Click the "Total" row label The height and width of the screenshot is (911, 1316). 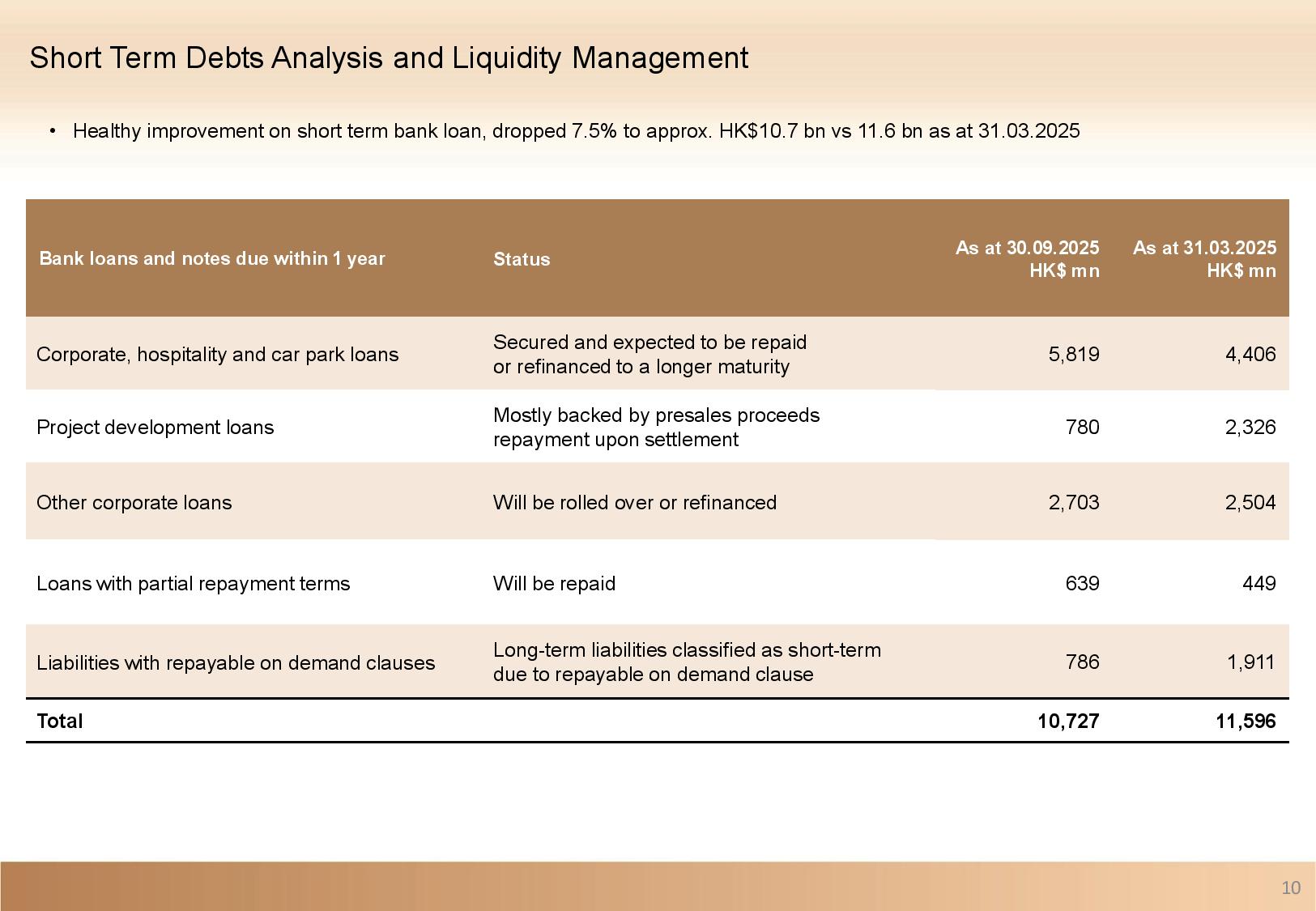60,722
